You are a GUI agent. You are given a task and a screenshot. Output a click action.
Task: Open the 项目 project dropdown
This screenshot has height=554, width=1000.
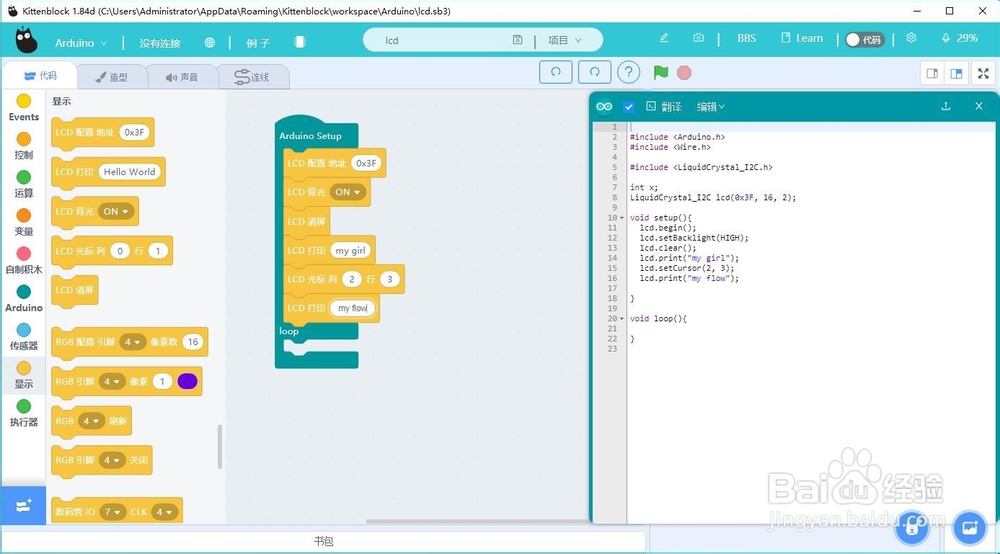564,40
